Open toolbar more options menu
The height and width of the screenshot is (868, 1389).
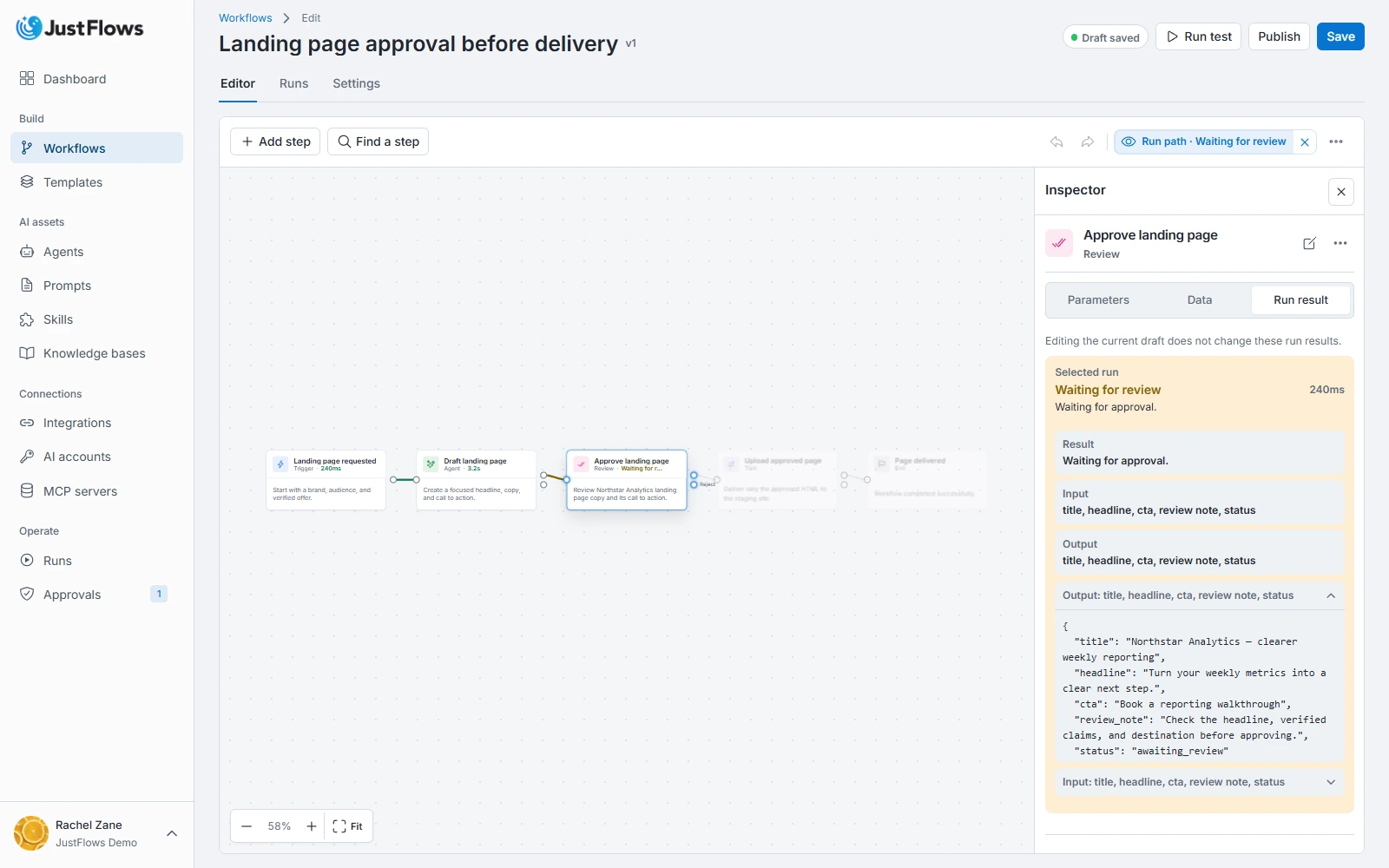pyautogui.click(x=1336, y=141)
